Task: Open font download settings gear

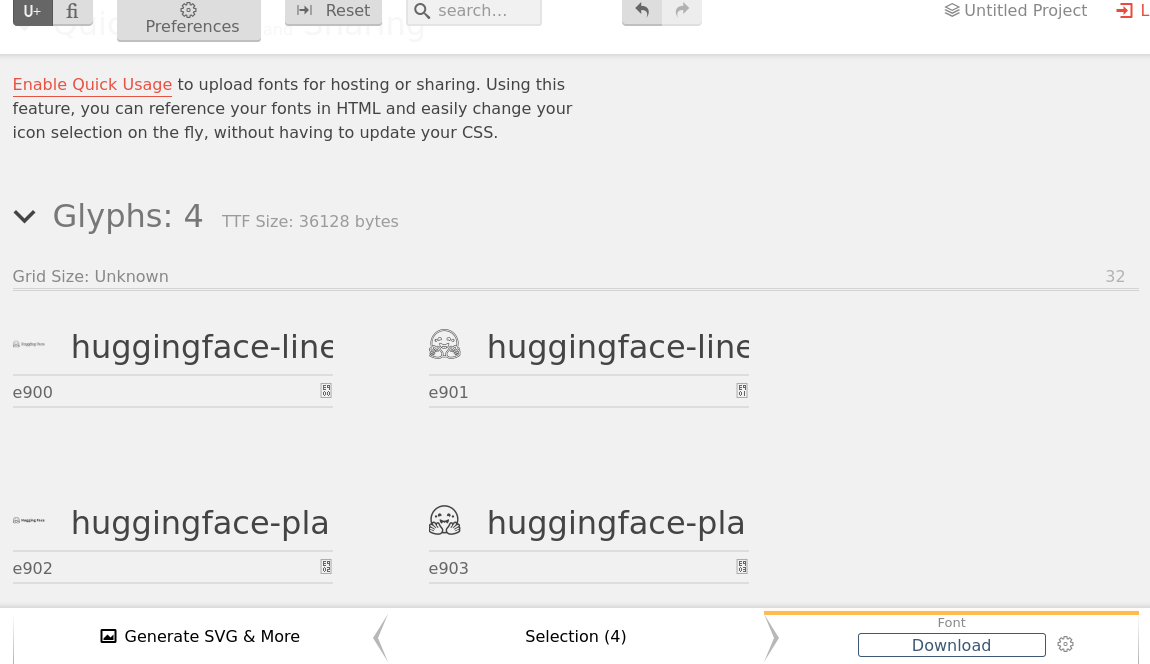Action: (x=1066, y=645)
